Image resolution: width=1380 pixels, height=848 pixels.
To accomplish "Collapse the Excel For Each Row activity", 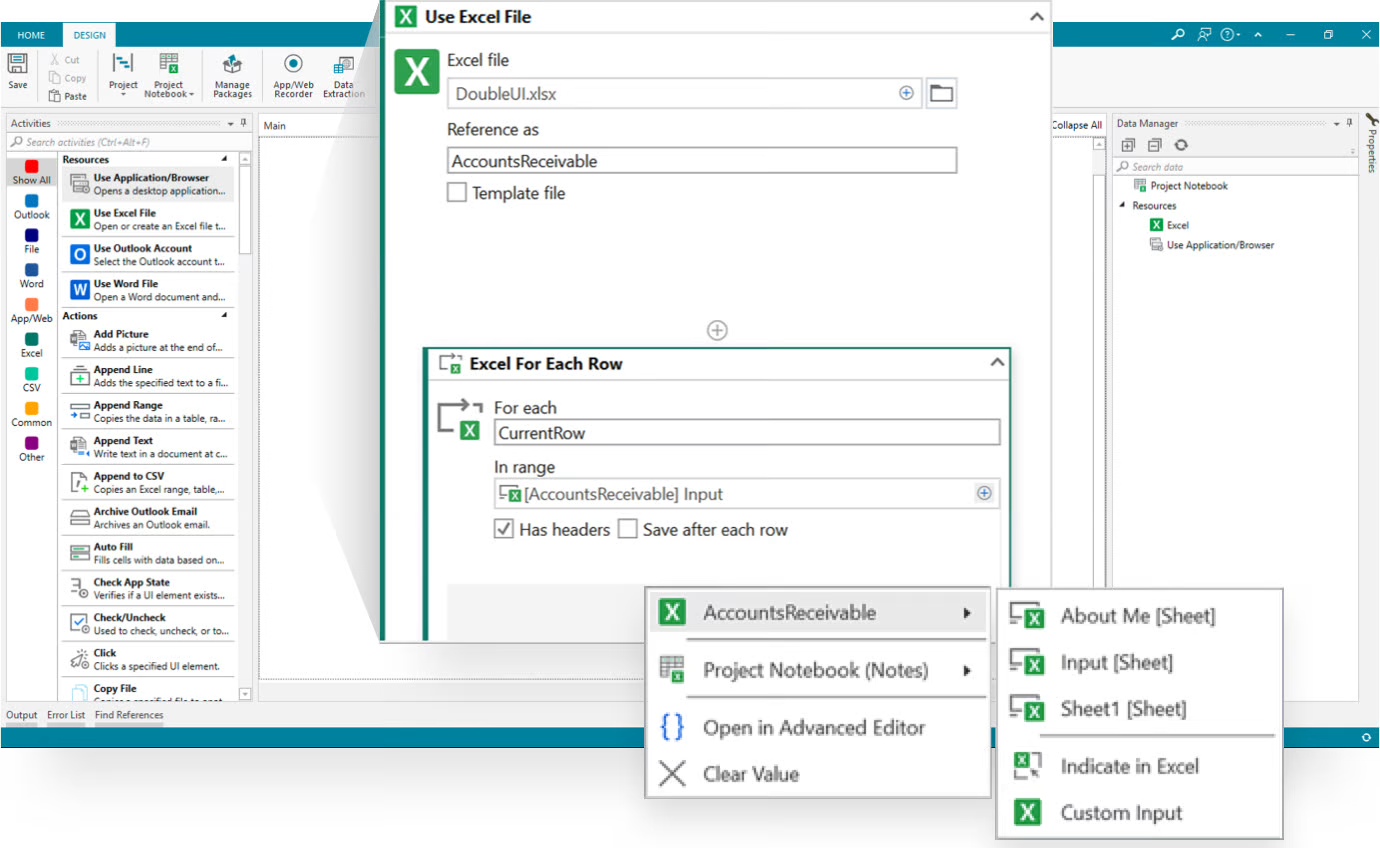I will coord(997,363).
